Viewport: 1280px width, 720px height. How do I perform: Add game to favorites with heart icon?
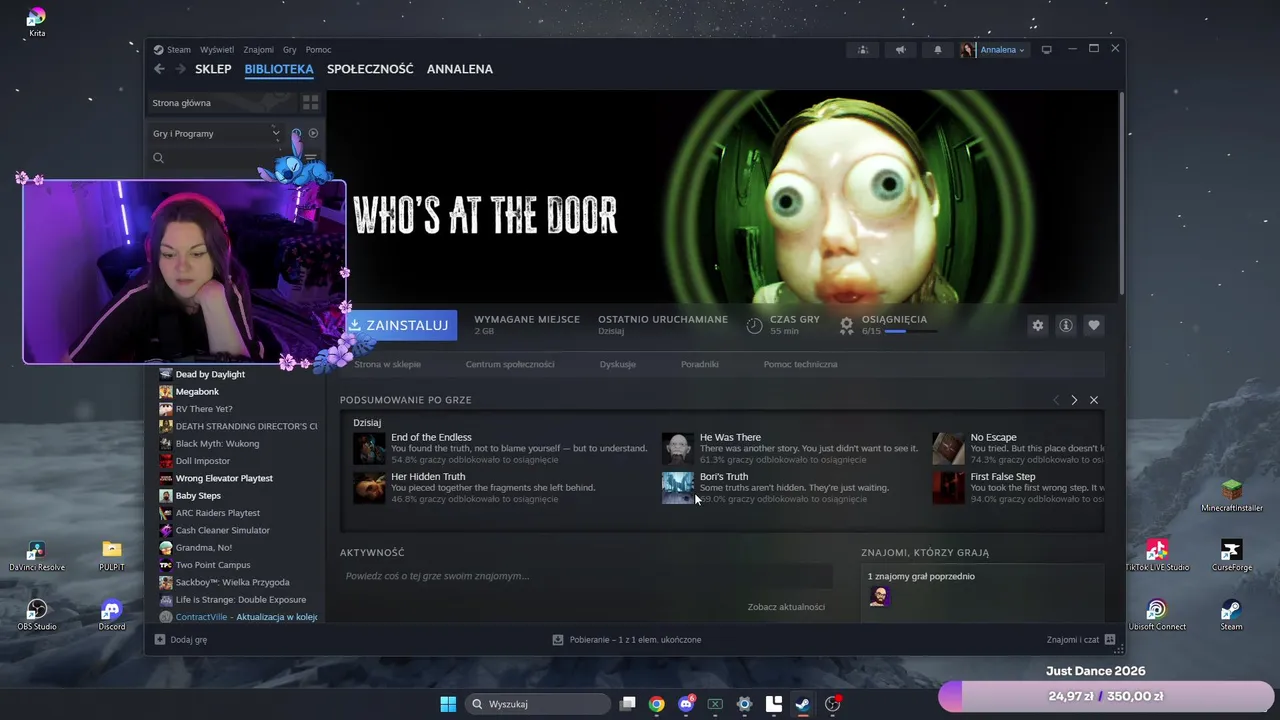click(x=1094, y=325)
